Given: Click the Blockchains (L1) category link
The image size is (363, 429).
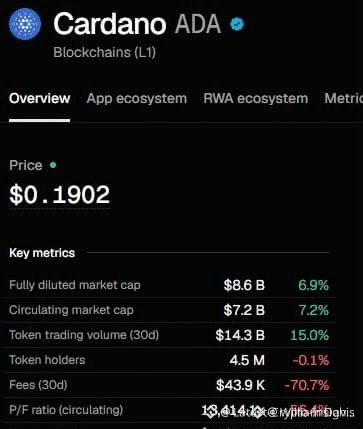Looking at the screenshot, I should tap(104, 53).
